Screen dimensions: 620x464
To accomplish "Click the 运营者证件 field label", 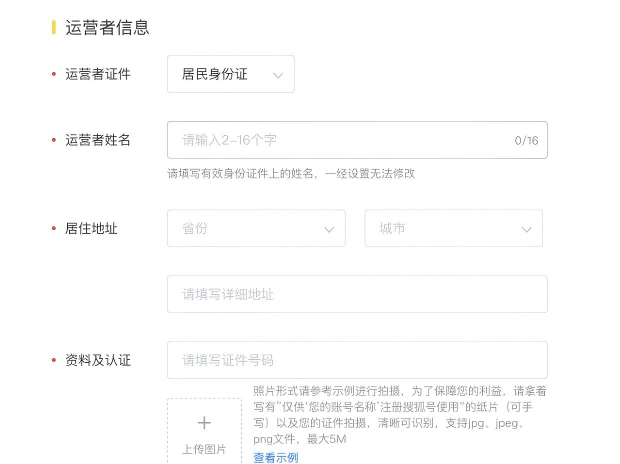I will click(x=98, y=74).
